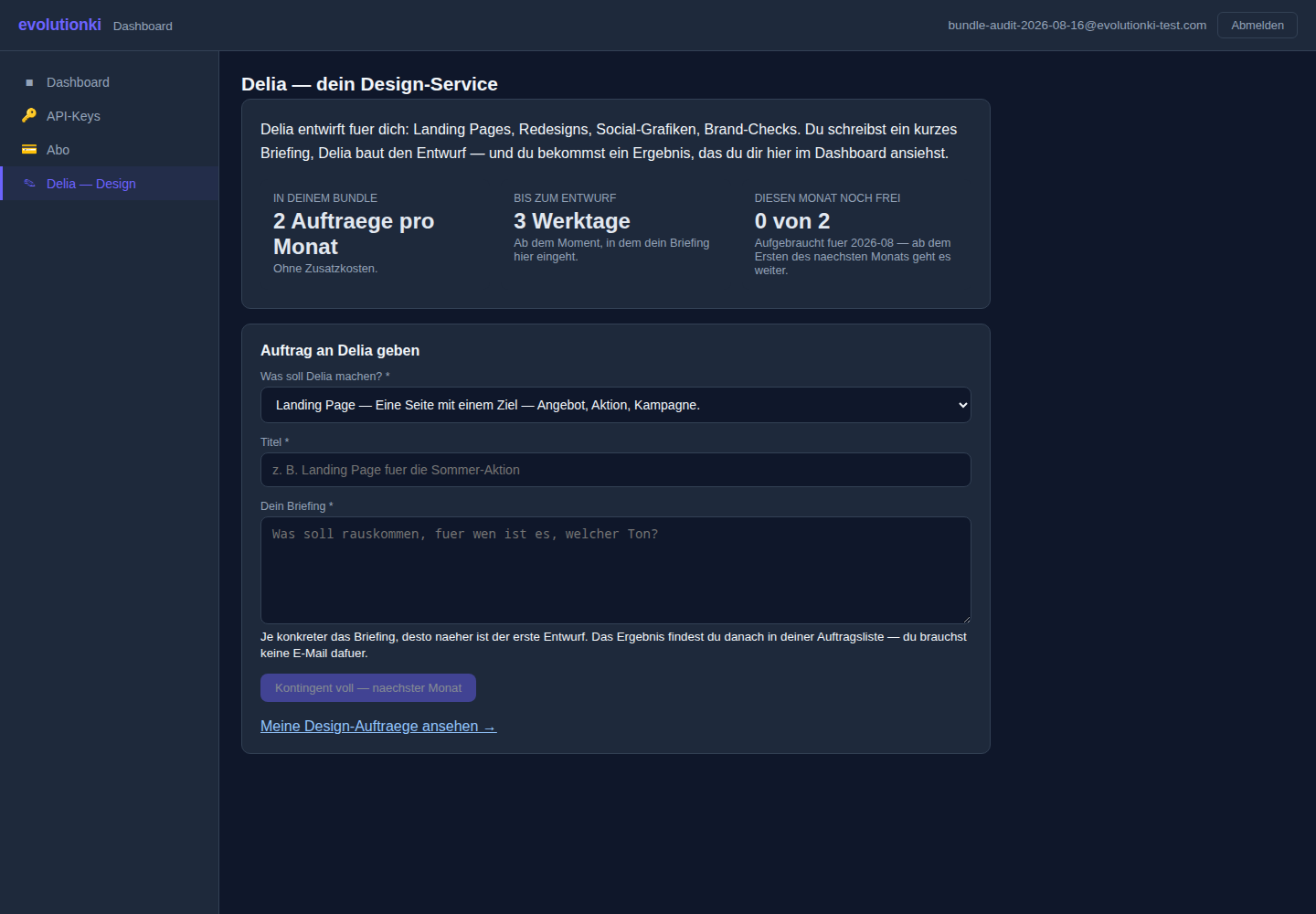This screenshot has height=914, width=1316.
Task: Click the '0 von 2' quota value
Action: tap(792, 221)
